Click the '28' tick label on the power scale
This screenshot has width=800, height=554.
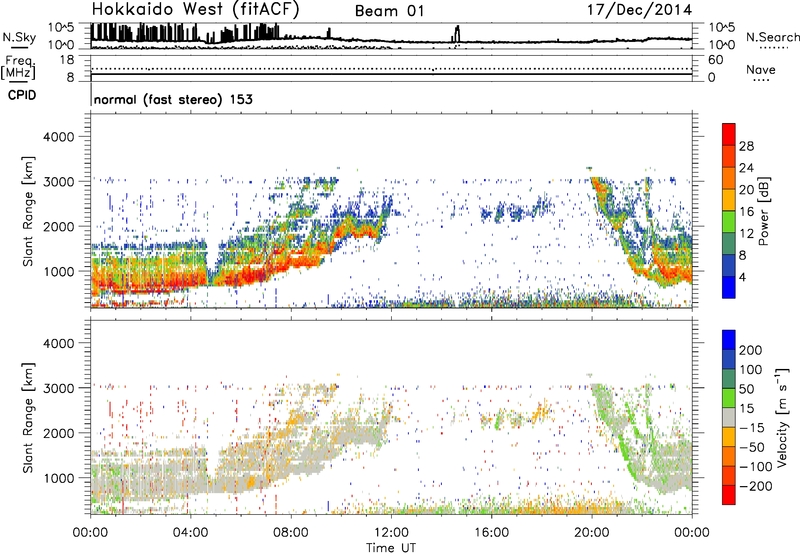(746, 146)
